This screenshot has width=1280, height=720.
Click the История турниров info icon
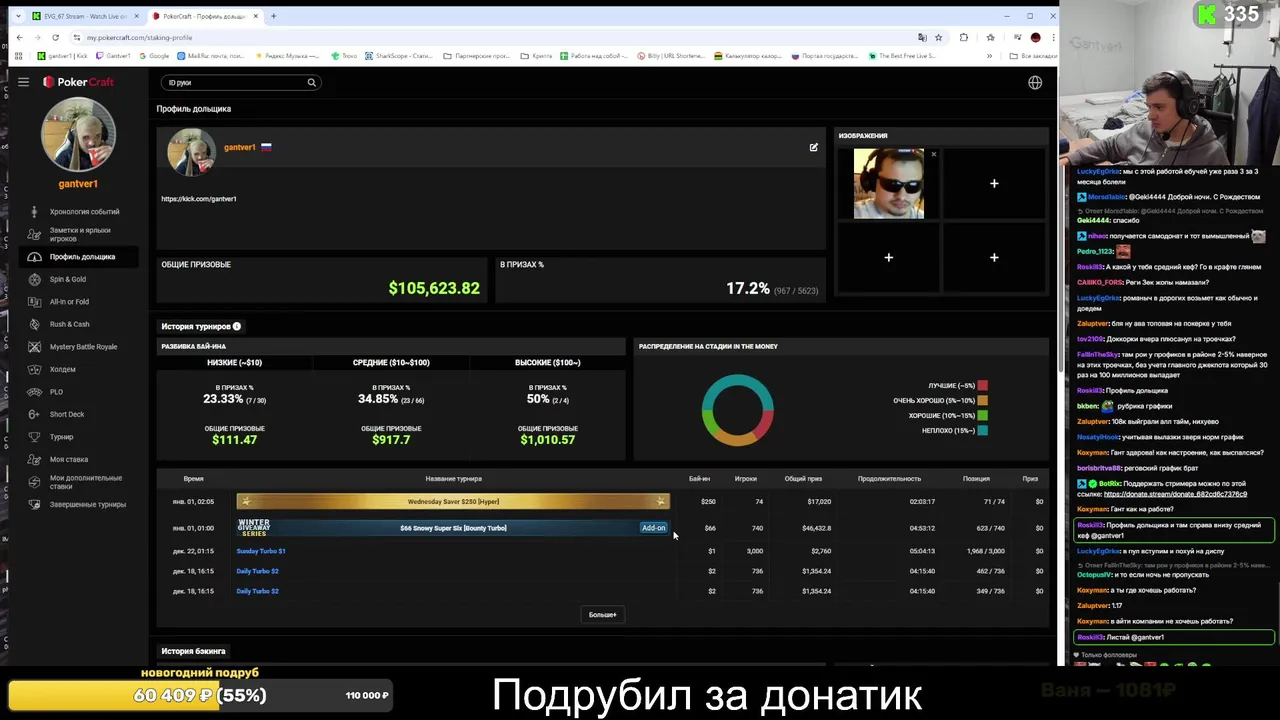[237, 326]
